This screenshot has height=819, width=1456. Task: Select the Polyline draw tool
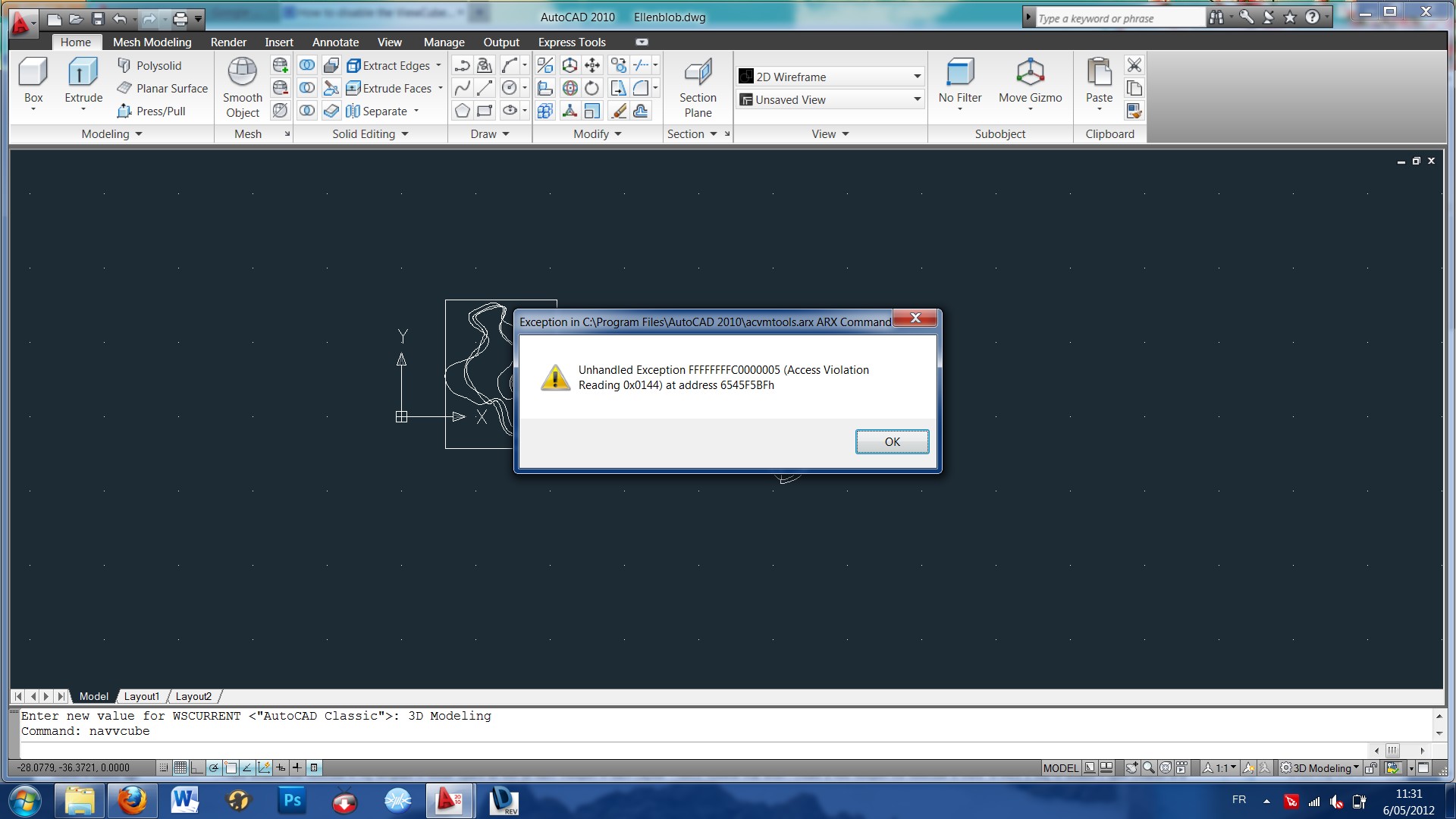(462, 65)
